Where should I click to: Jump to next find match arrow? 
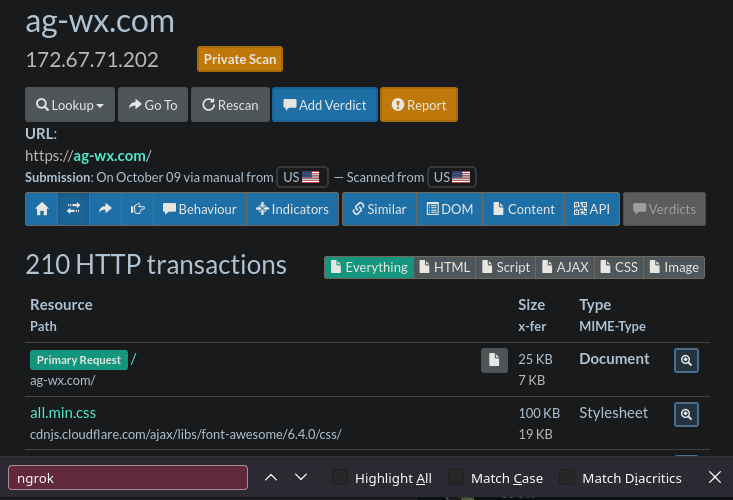pyautogui.click(x=301, y=478)
